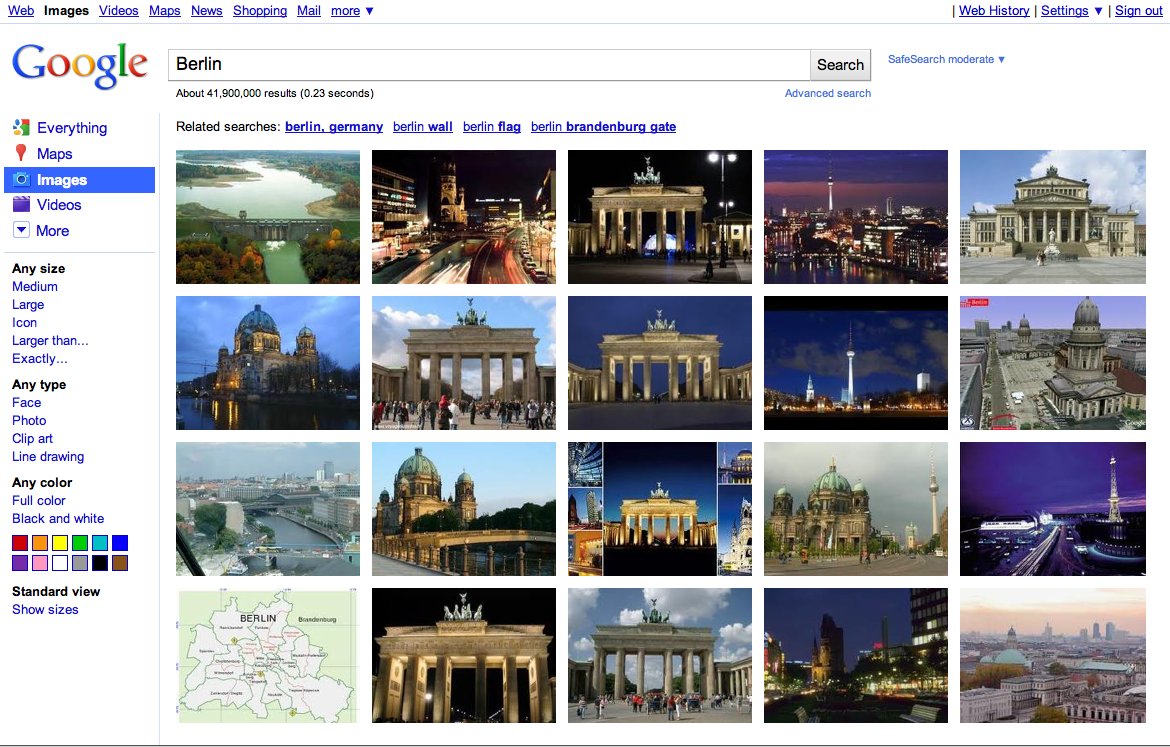Open the "more" dropdown in top navigation
This screenshot has width=1170, height=747.
[x=344, y=11]
